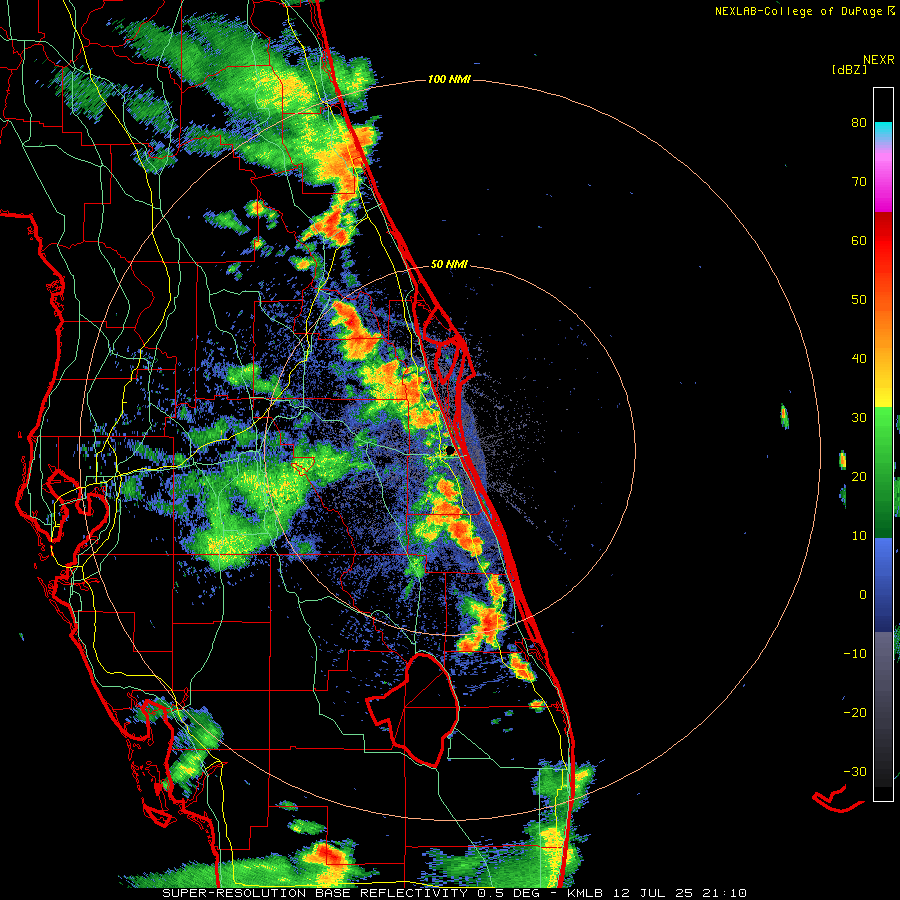Select the 20 value on the dBZ scale
This screenshot has width=900, height=900.
[x=859, y=476]
